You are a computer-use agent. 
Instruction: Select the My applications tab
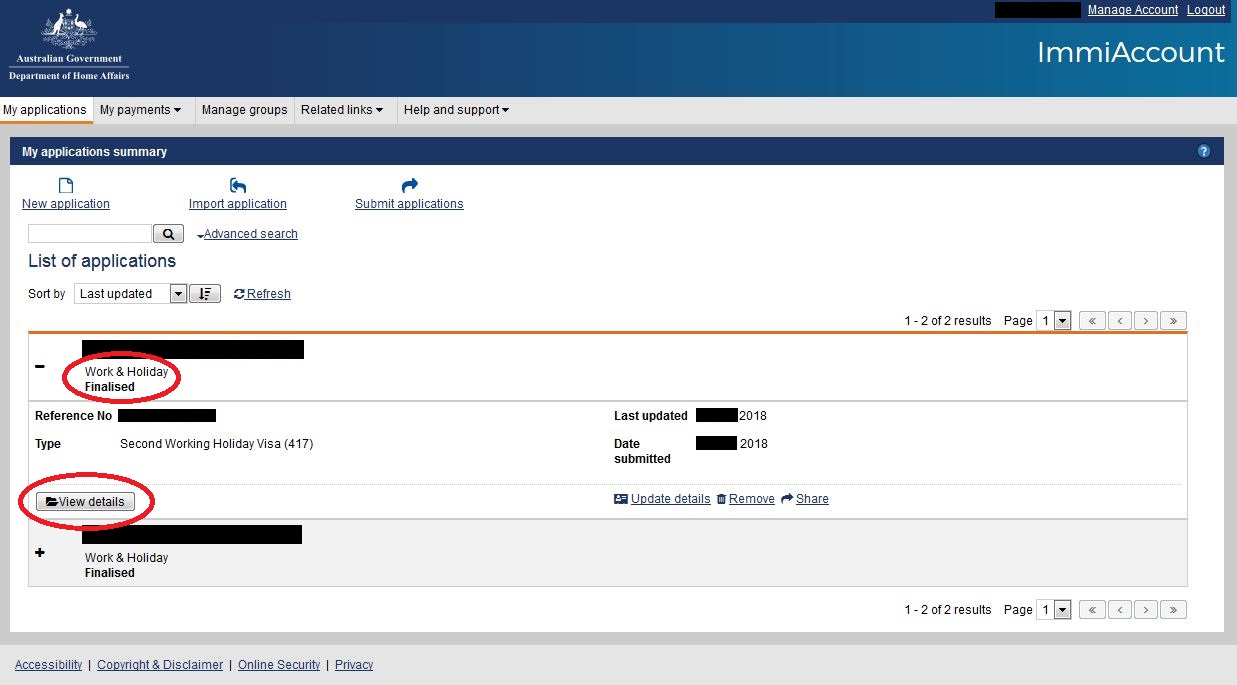pos(45,110)
